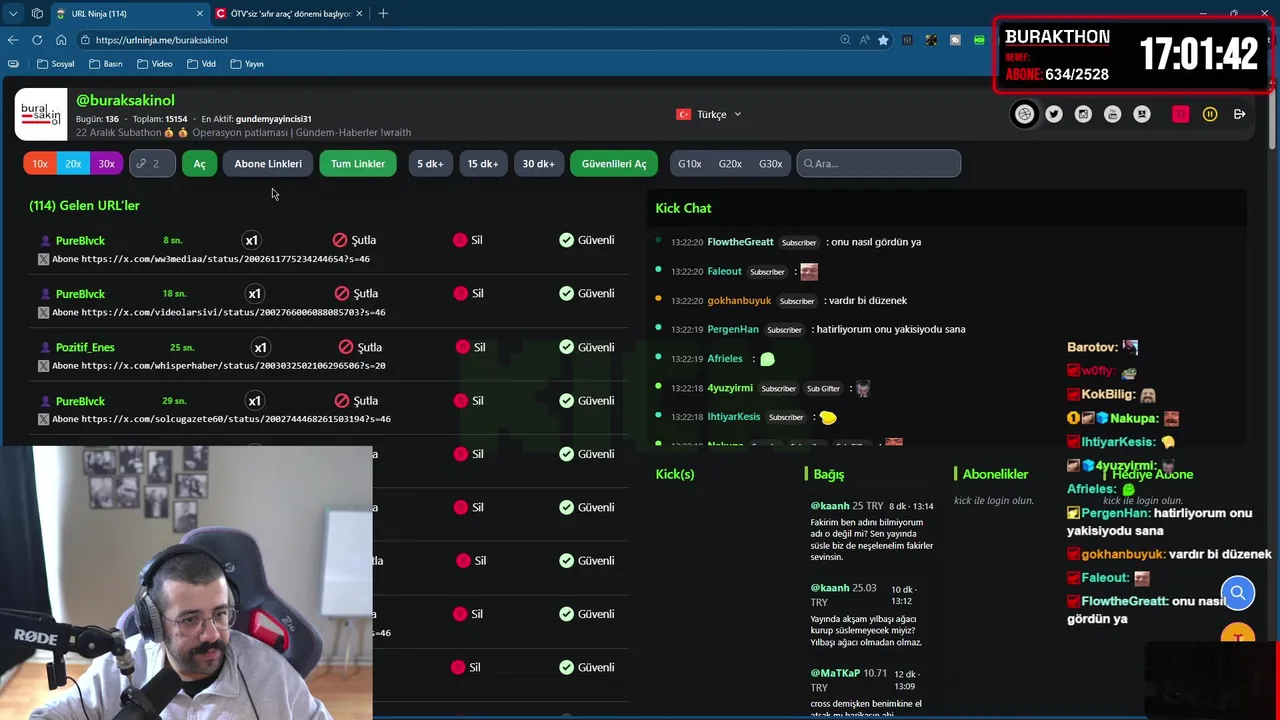This screenshot has width=1280, height=720.
Task: Open the Yayın bookmarks folder
Action: pos(247,64)
